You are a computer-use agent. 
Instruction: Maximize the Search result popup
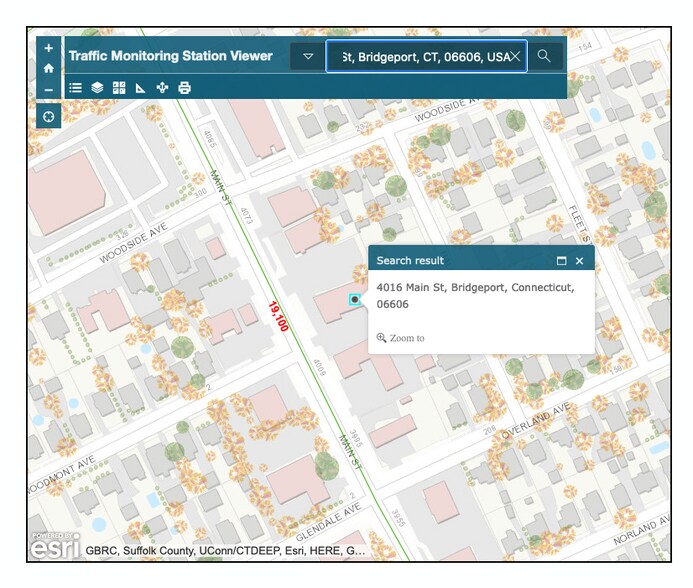click(x=561, y=261)
